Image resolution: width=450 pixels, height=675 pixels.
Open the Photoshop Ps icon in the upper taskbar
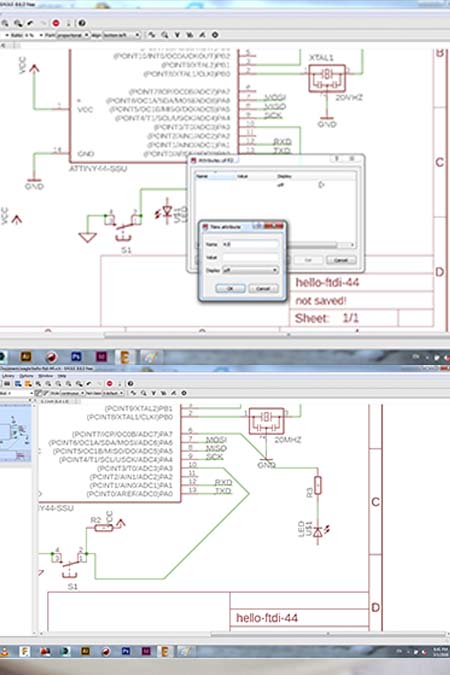76,357
